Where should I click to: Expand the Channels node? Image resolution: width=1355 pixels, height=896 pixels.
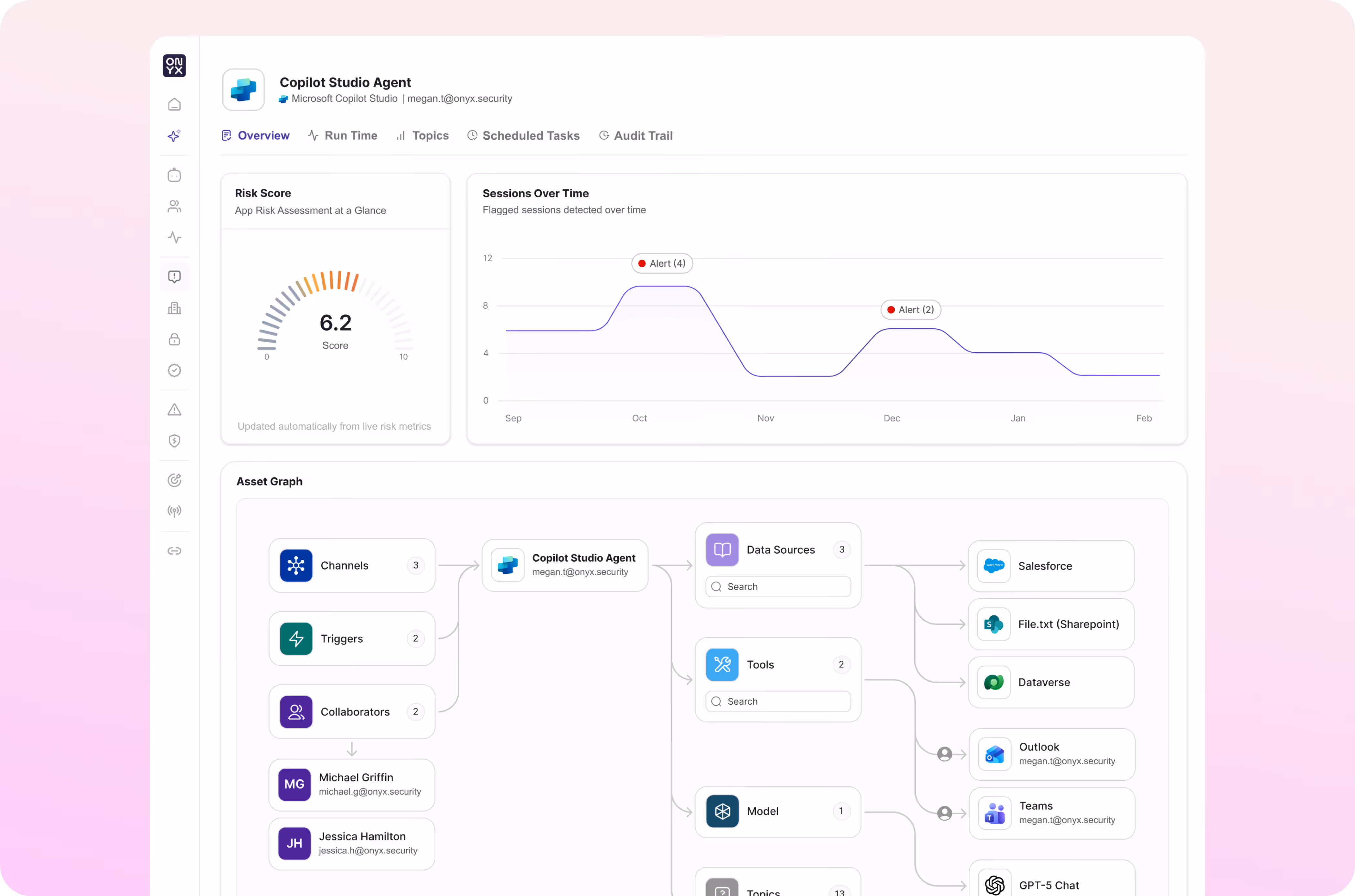coord(352,566)
